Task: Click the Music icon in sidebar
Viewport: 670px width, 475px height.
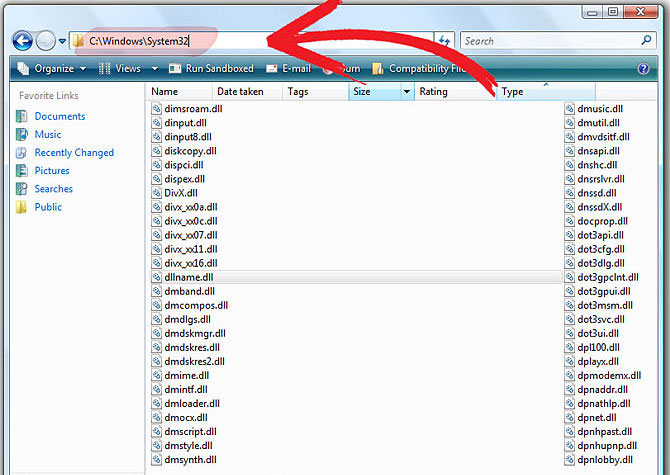Action: pyautogui.click(x=22, y=134)
